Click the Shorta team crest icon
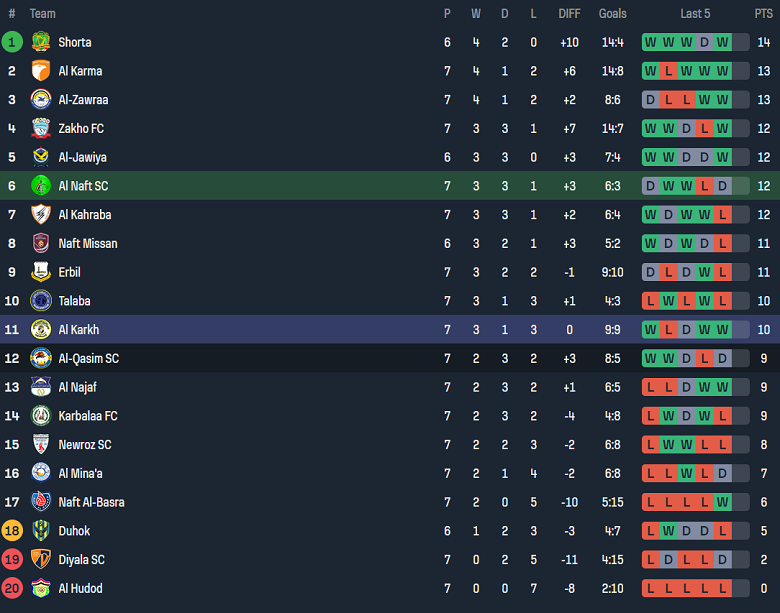 (41, 42)
